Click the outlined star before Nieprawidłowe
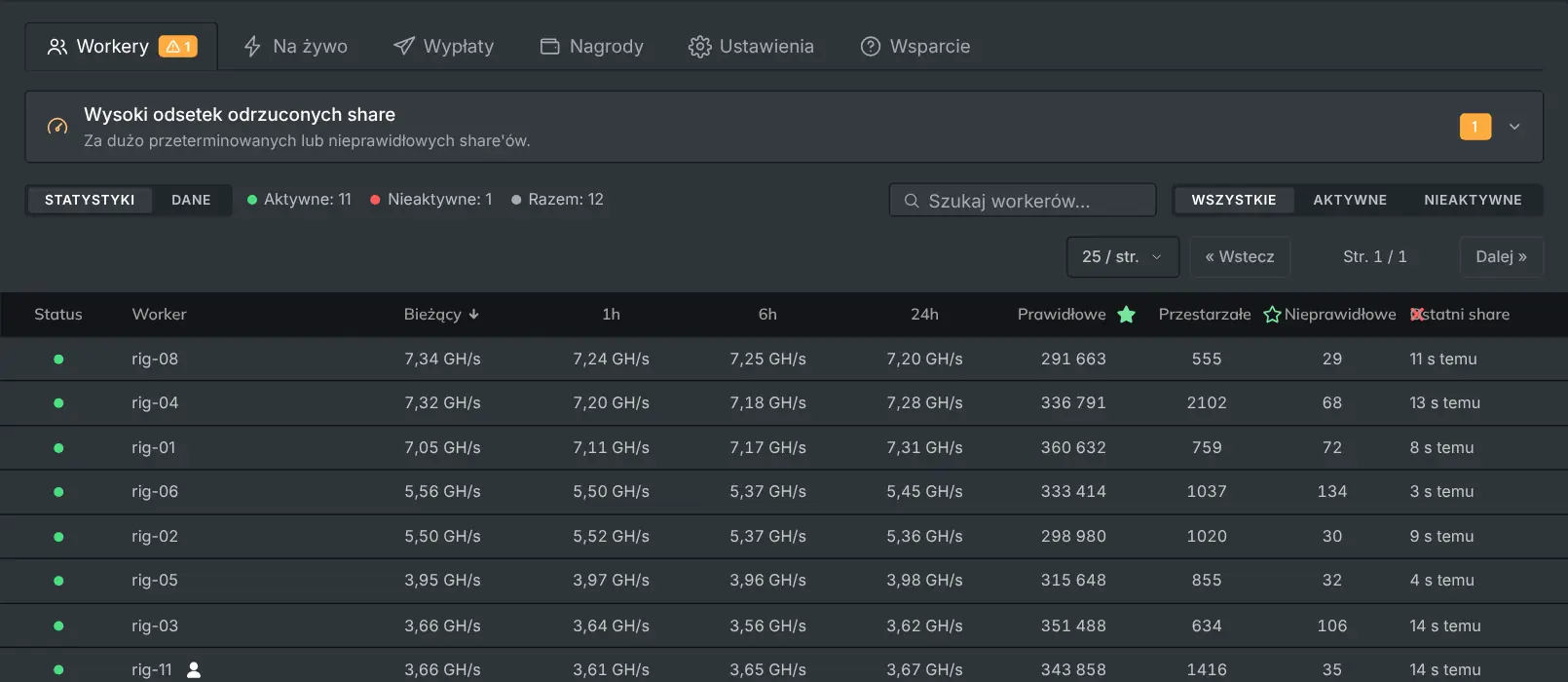The height and width of the screenshot is (682, 1568). 1272,315
